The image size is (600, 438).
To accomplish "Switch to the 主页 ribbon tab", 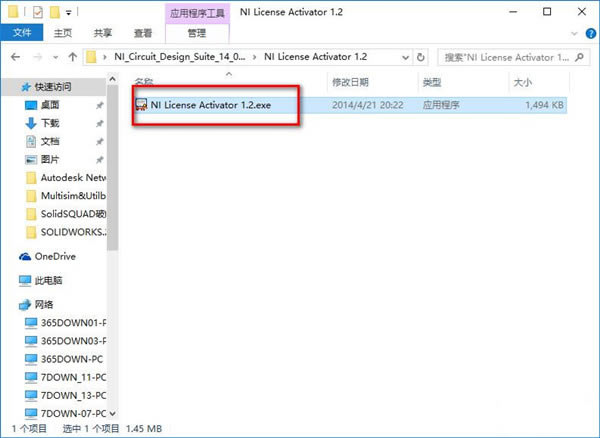I will tap(63, 33).
